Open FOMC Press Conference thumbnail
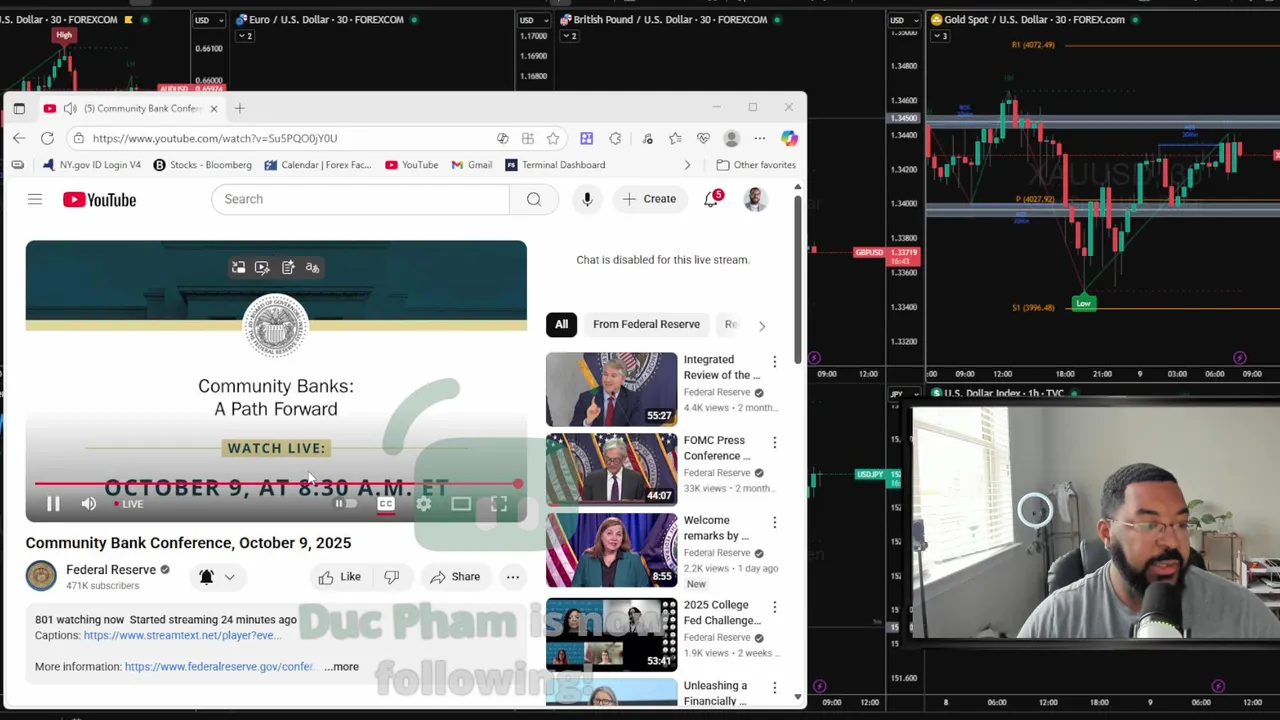 (x=611, y=470)
